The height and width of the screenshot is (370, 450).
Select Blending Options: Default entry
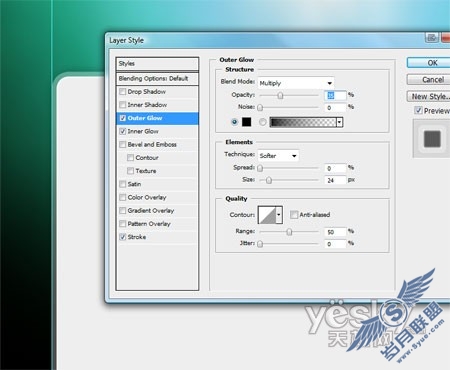click(157, 78)
